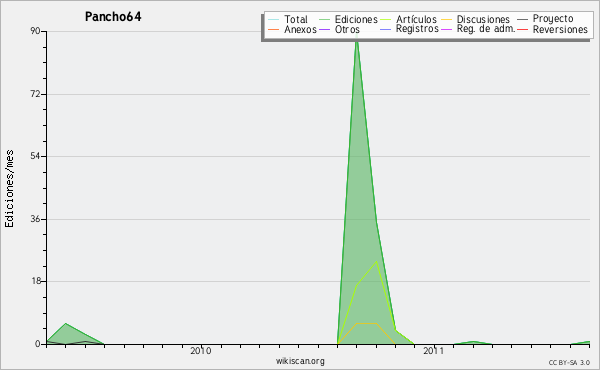Click the CC BY-SA 3.0 license text
Screen dimensions: 600x370
tap(569, 363)
